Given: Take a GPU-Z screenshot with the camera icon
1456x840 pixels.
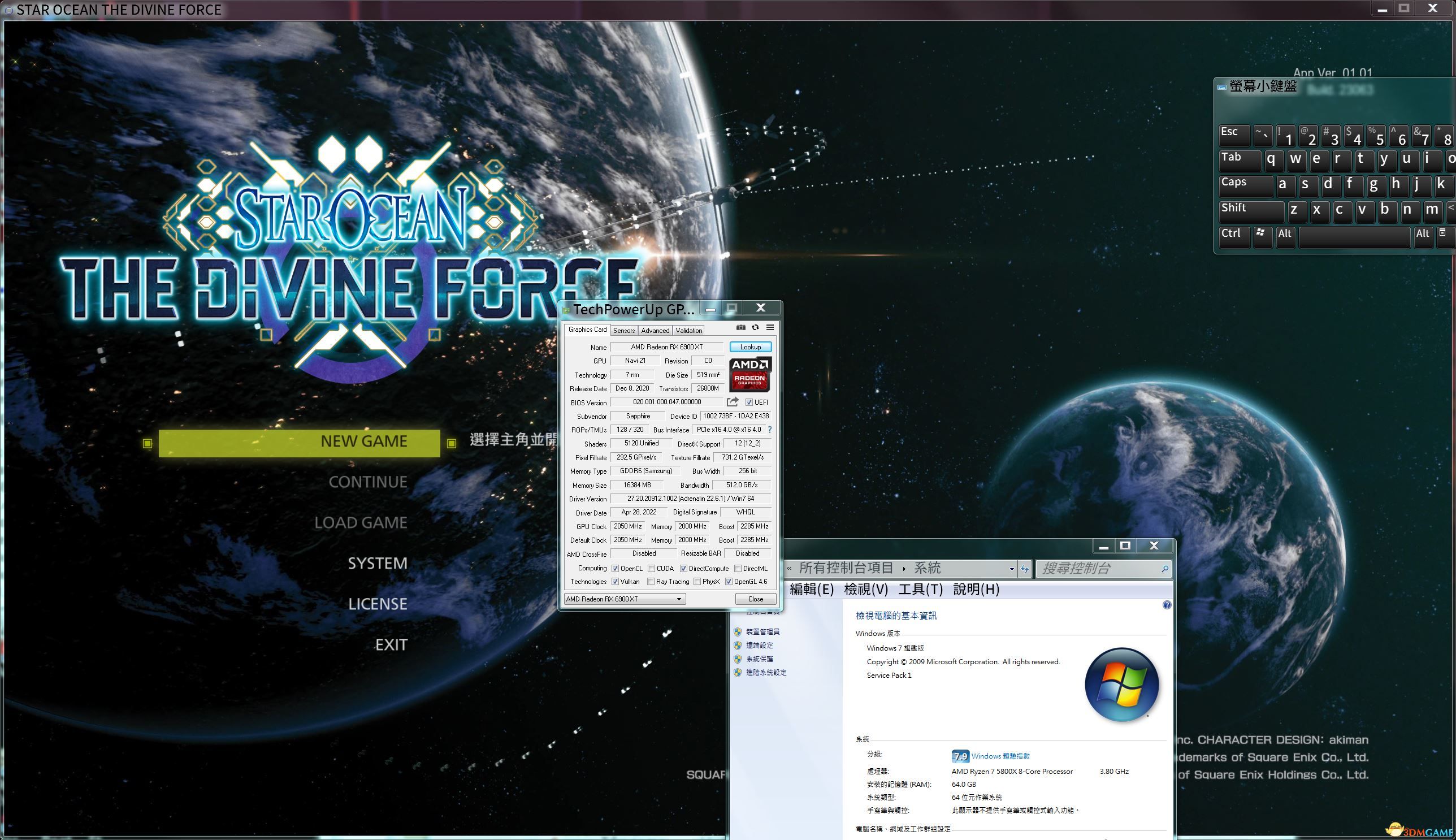Looking at the screenshot, I should (740, 328).
